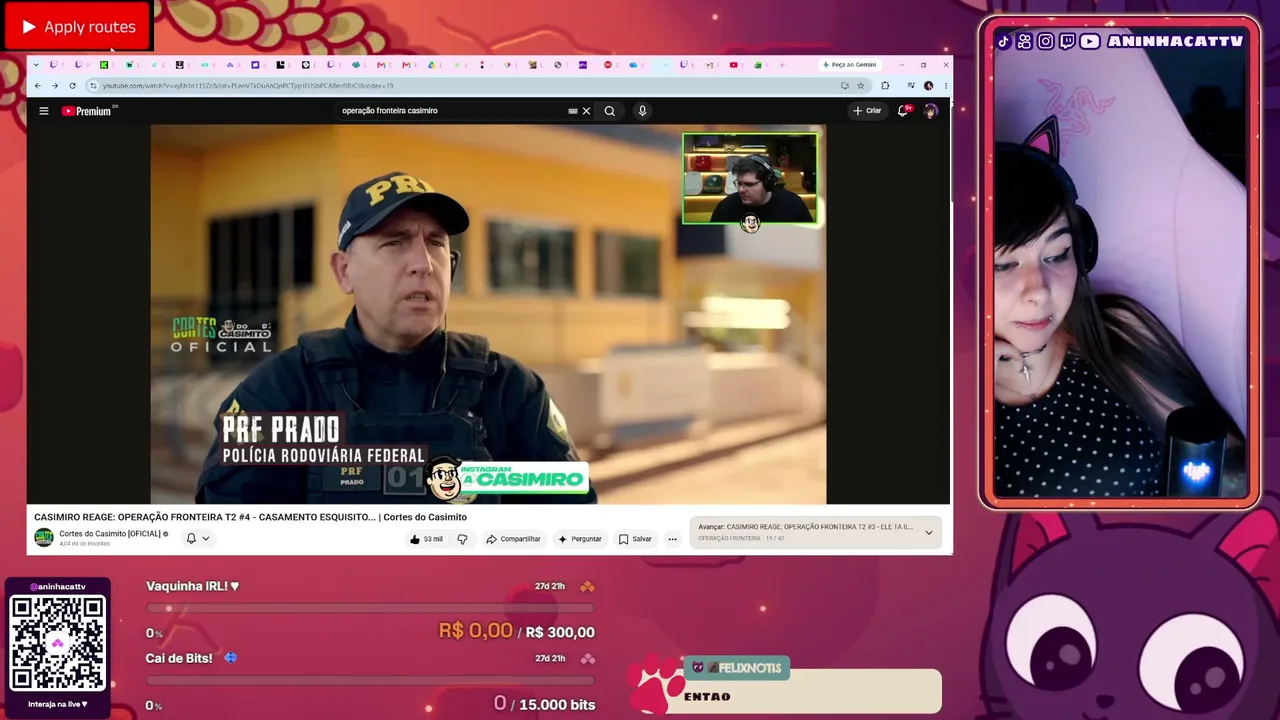Click the 15.000 bits goal text

pos(557,705)
